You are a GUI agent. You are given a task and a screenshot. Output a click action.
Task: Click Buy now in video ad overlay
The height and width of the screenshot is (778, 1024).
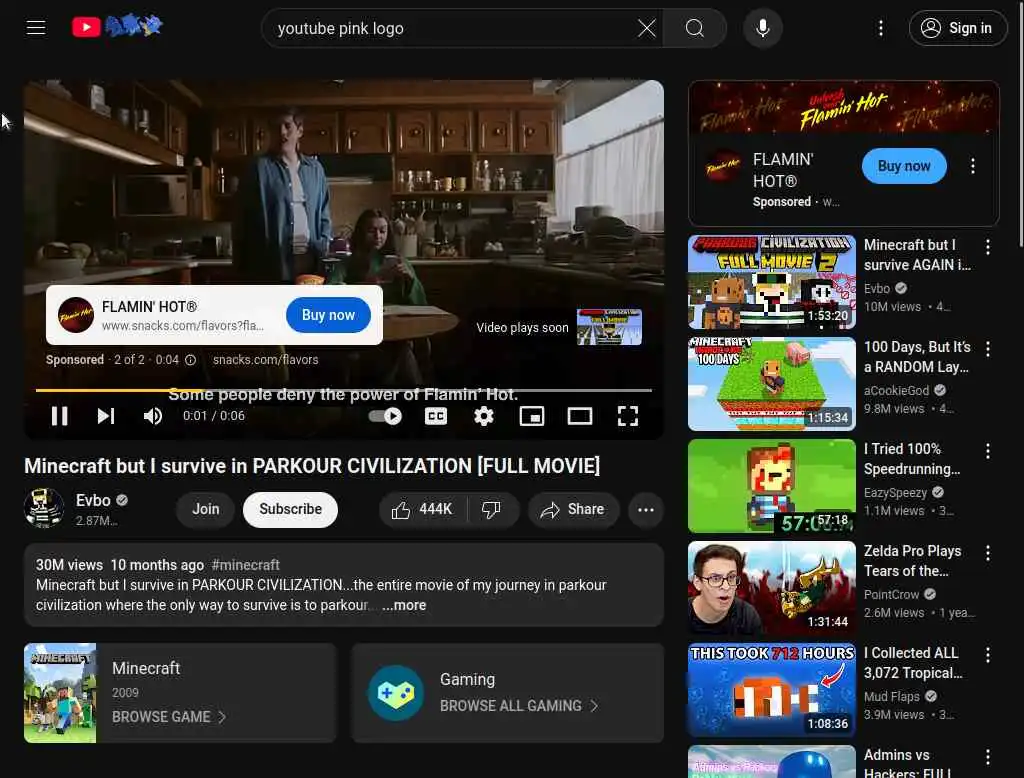pyautogui.click(x=328, y=315)
